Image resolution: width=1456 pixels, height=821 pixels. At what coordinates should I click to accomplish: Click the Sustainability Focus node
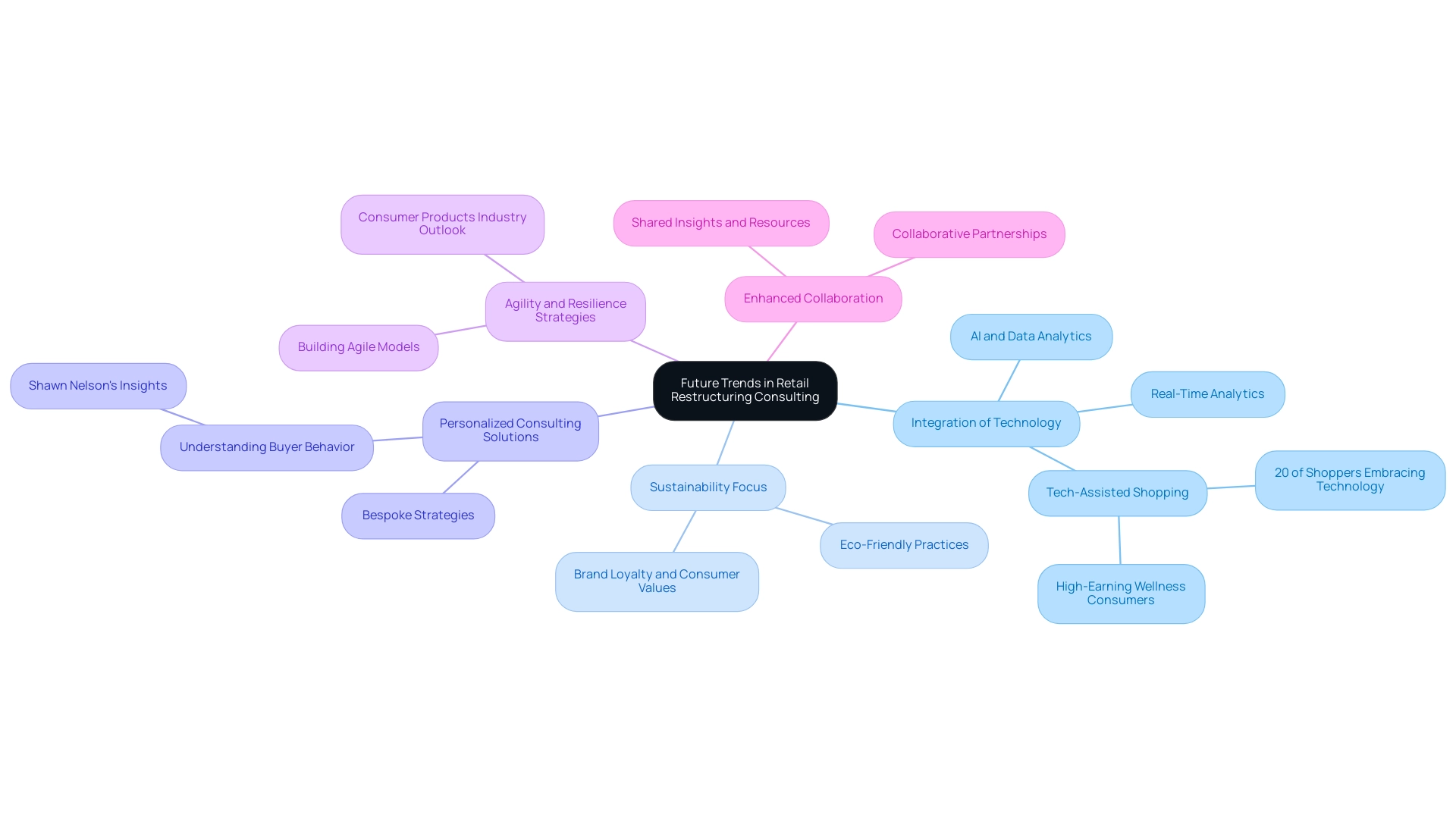click(x=708, y=486)
